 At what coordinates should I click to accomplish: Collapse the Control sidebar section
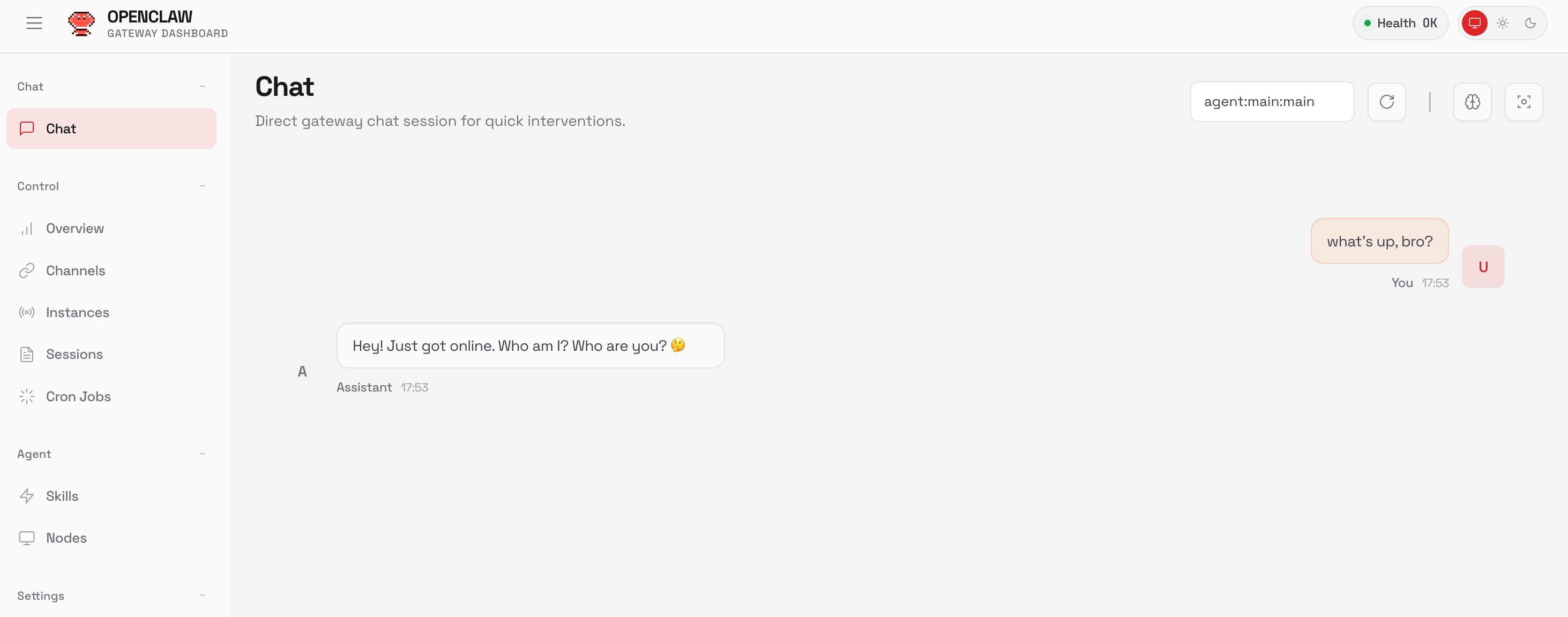point(202,186)
